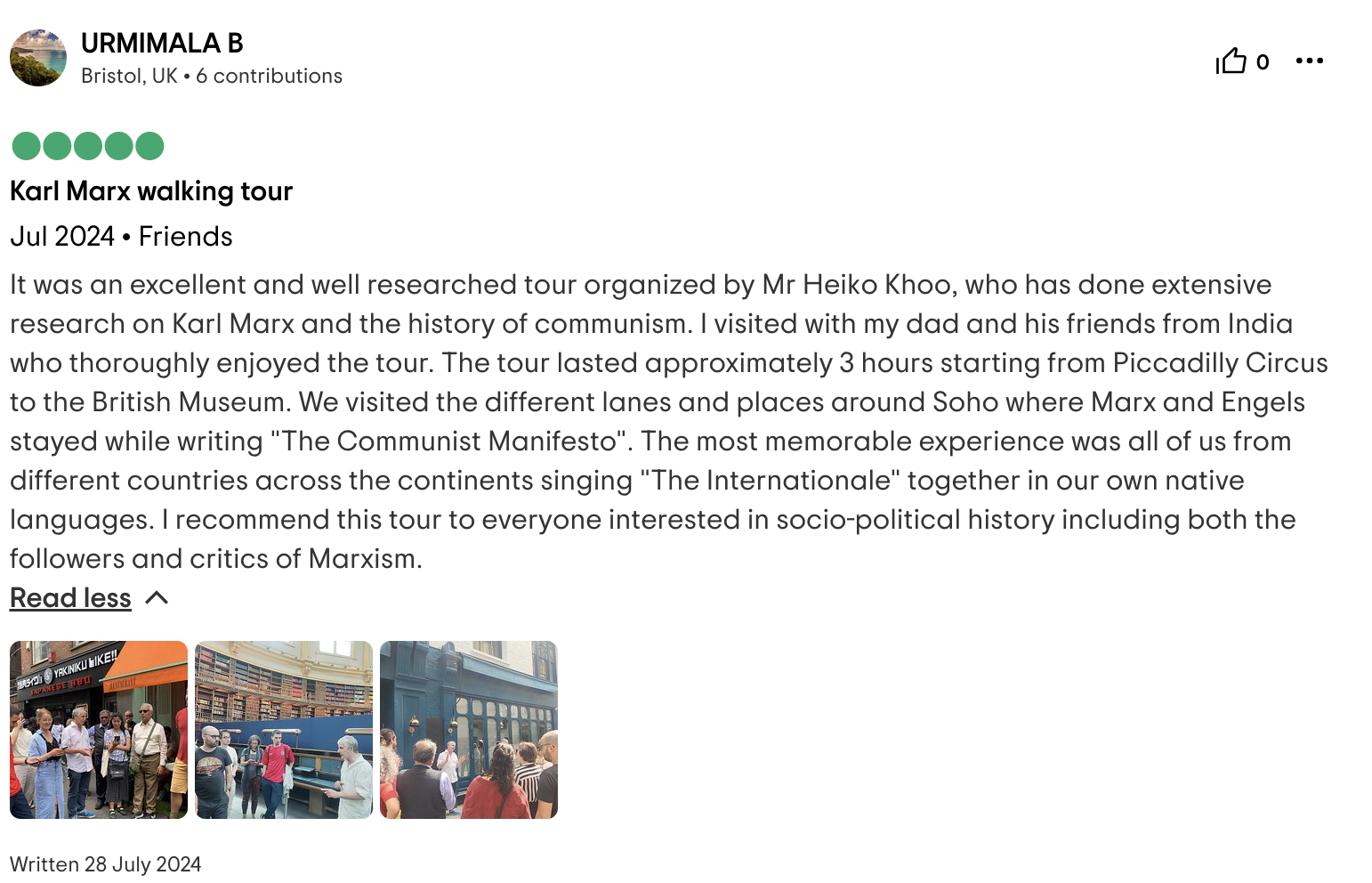Click the first green rating bubble
Viewport: 1372px width, 883px height.
[27, 146]
